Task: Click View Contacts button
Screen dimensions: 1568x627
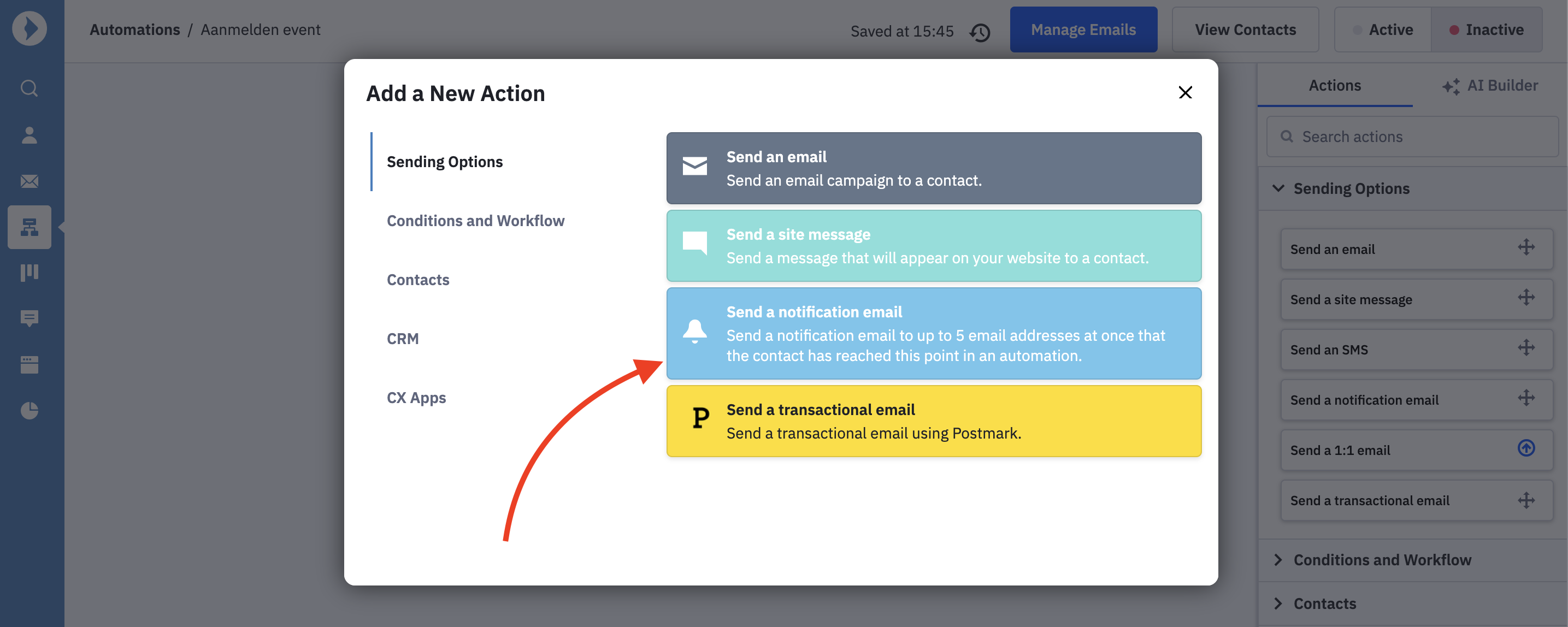Action: tap(1245, 30)
